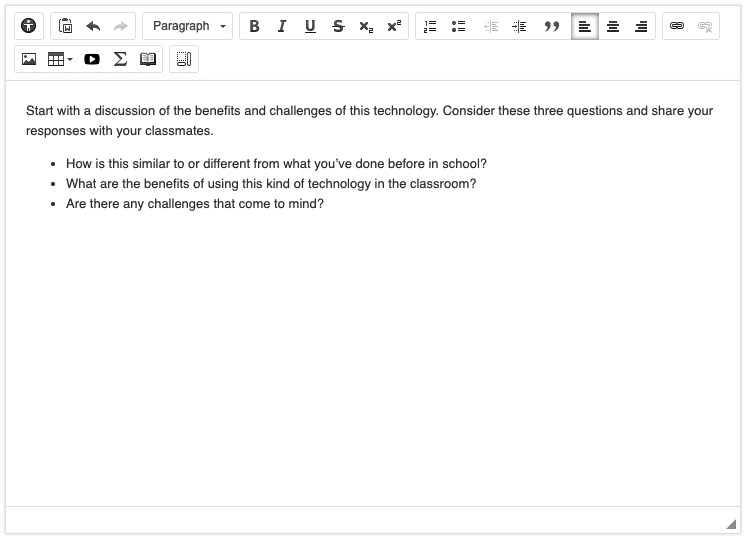Click the editor resize handle corner
The image size is (744, 538).
point(731,523)
